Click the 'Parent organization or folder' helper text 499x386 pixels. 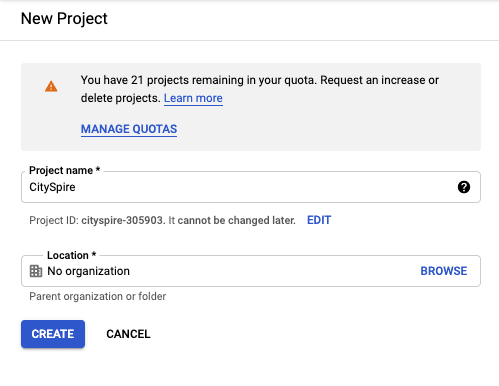click(98, 296)
